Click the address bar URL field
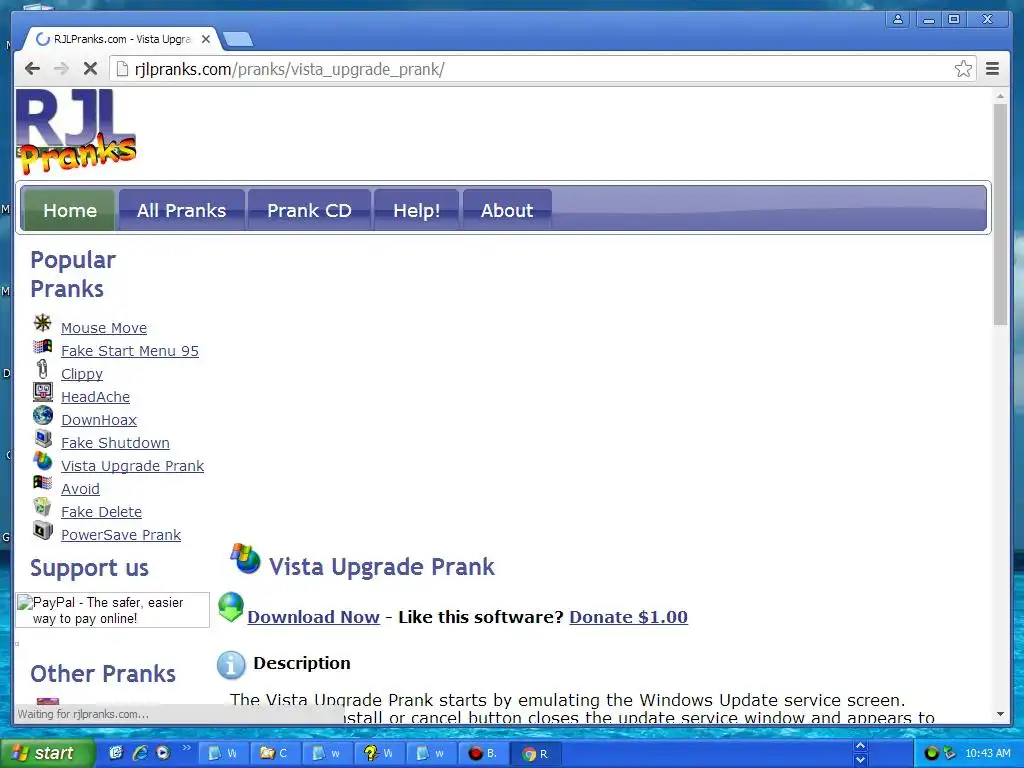 [x=542, y=69]
